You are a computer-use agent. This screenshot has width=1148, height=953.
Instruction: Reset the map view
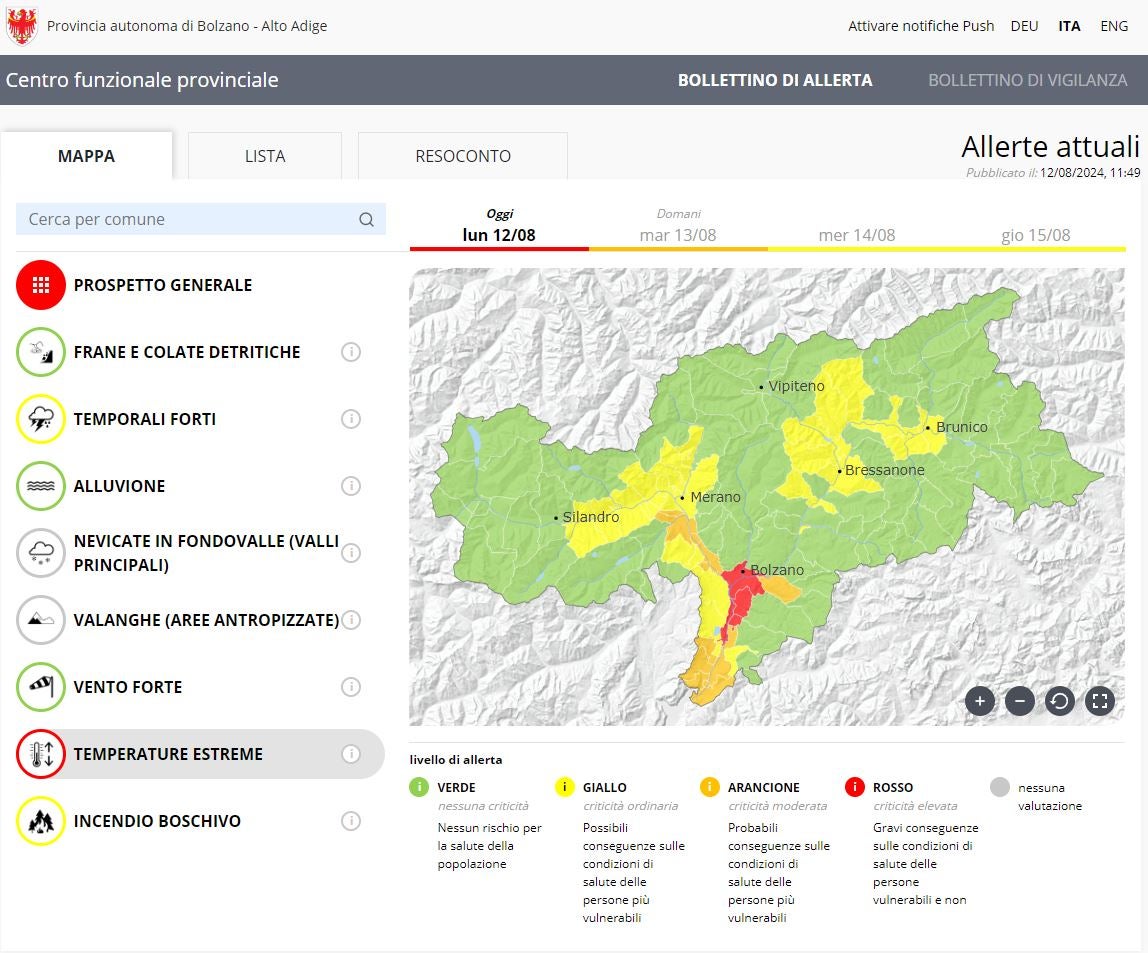[1059, 701]
